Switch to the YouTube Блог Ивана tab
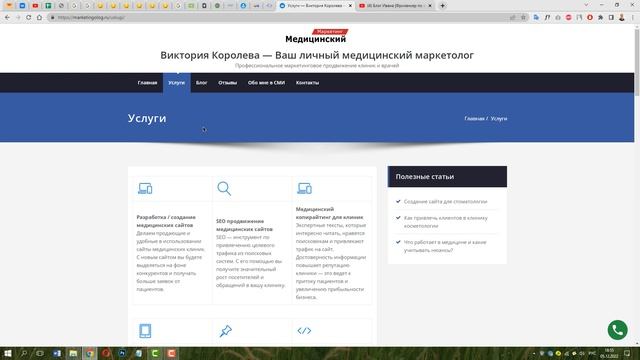Viewport: 640px width, 360px height. point(395,6)
